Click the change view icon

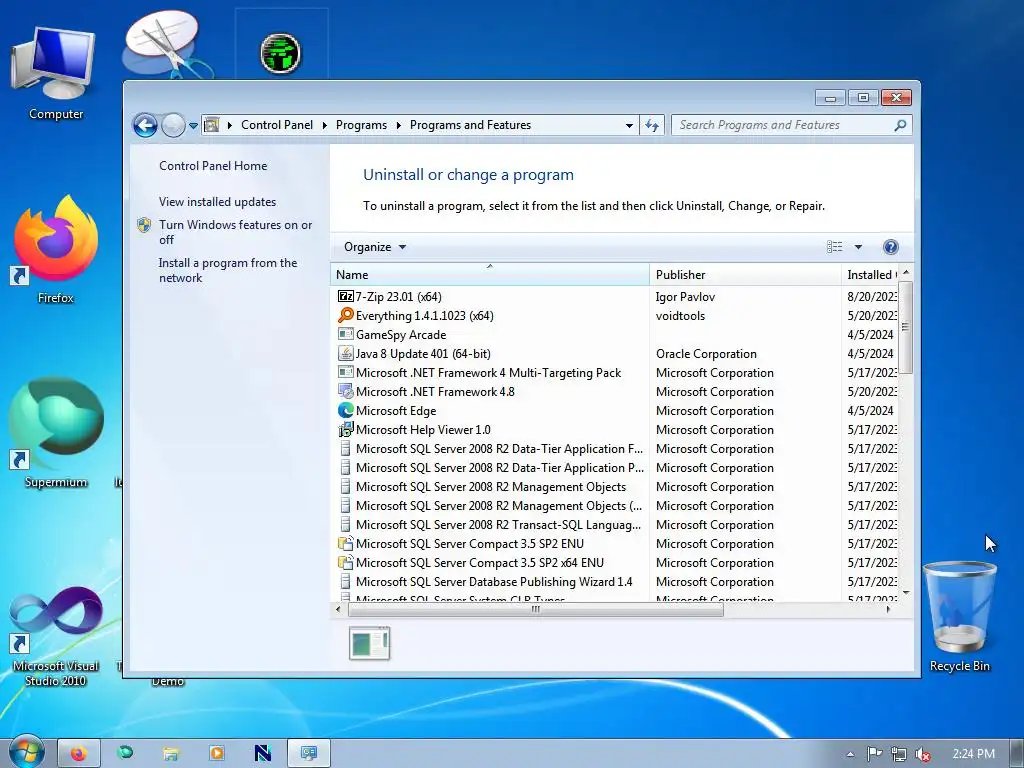tap(835, 247)
